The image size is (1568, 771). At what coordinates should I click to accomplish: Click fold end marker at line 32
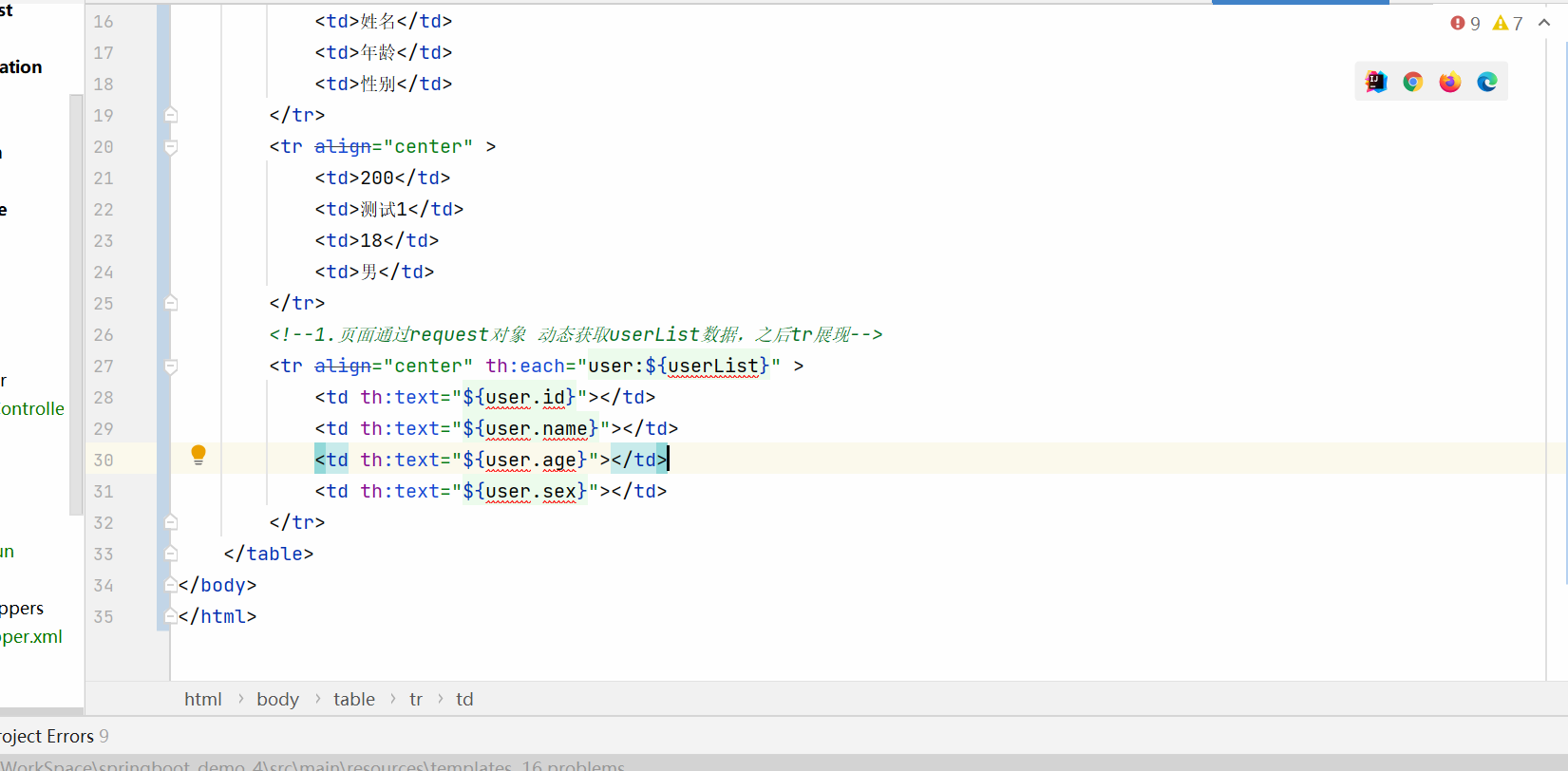point(171,522)
